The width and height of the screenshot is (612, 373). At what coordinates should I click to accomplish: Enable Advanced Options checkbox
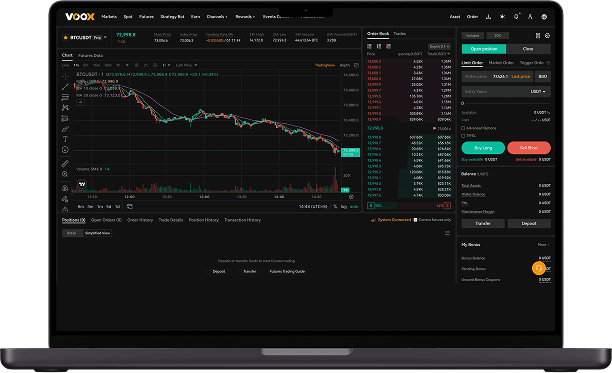click(x=463, y=128)
